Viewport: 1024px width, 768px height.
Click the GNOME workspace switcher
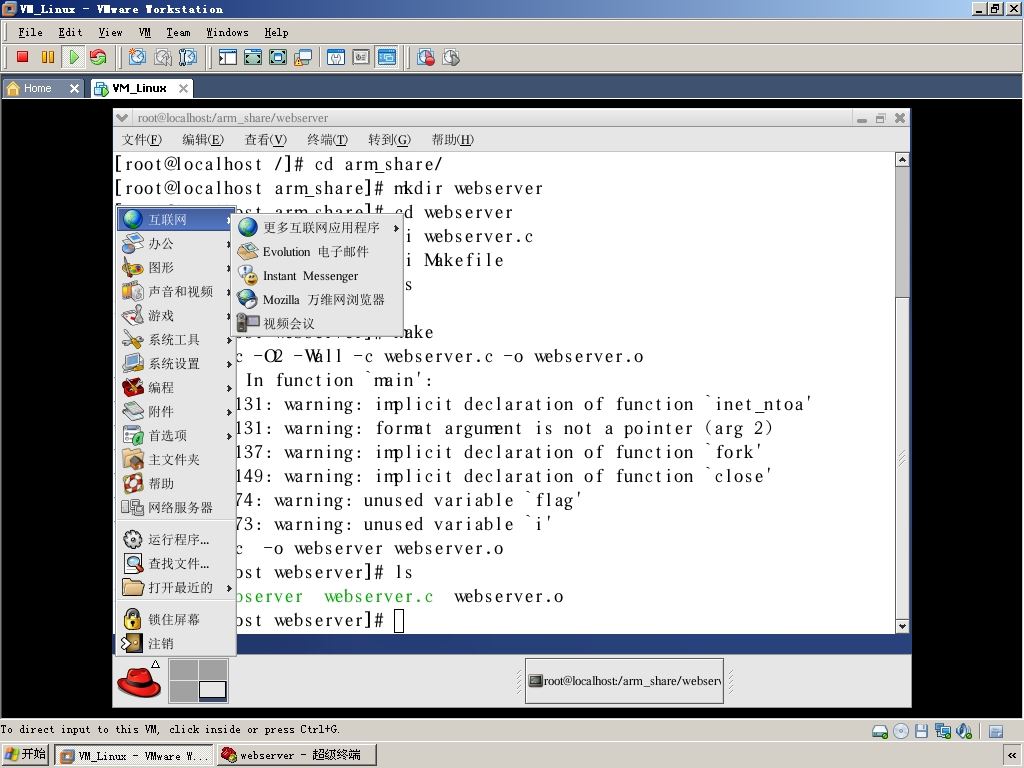click(x=198, y=680)
